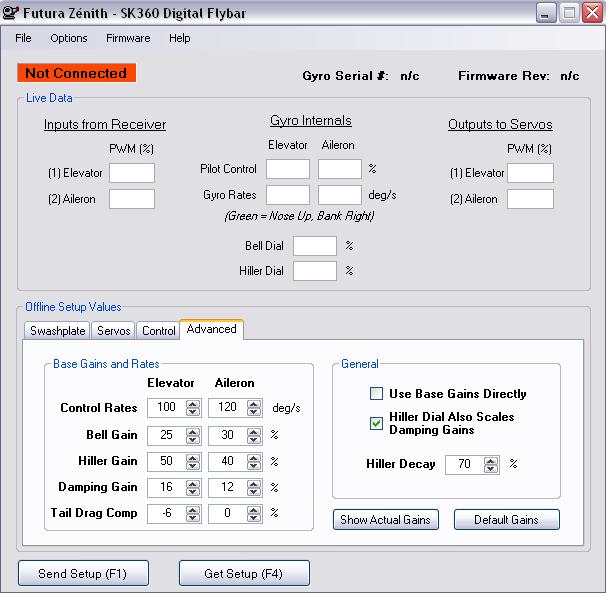Screen dimensions: 606x593
Task: Enable Use Base Gains Directly checkbox
Action: 376,394
